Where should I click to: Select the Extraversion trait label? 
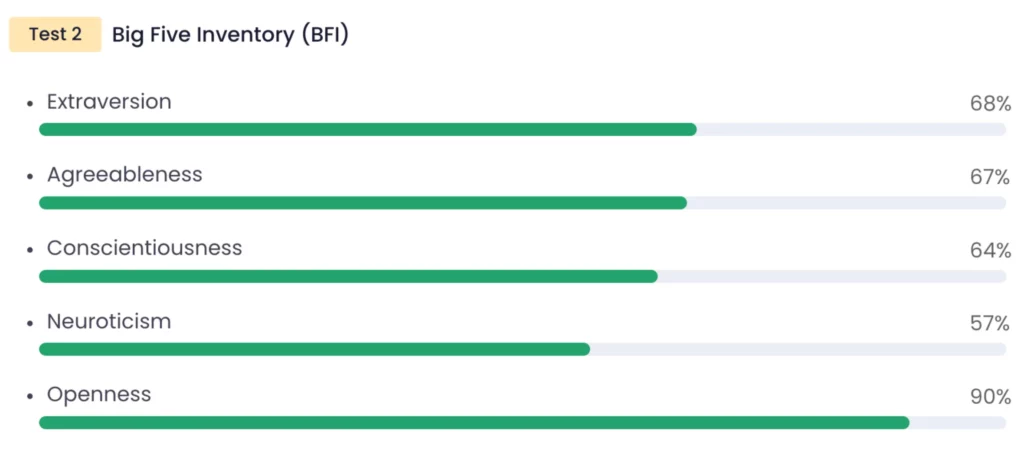(109, 102)
